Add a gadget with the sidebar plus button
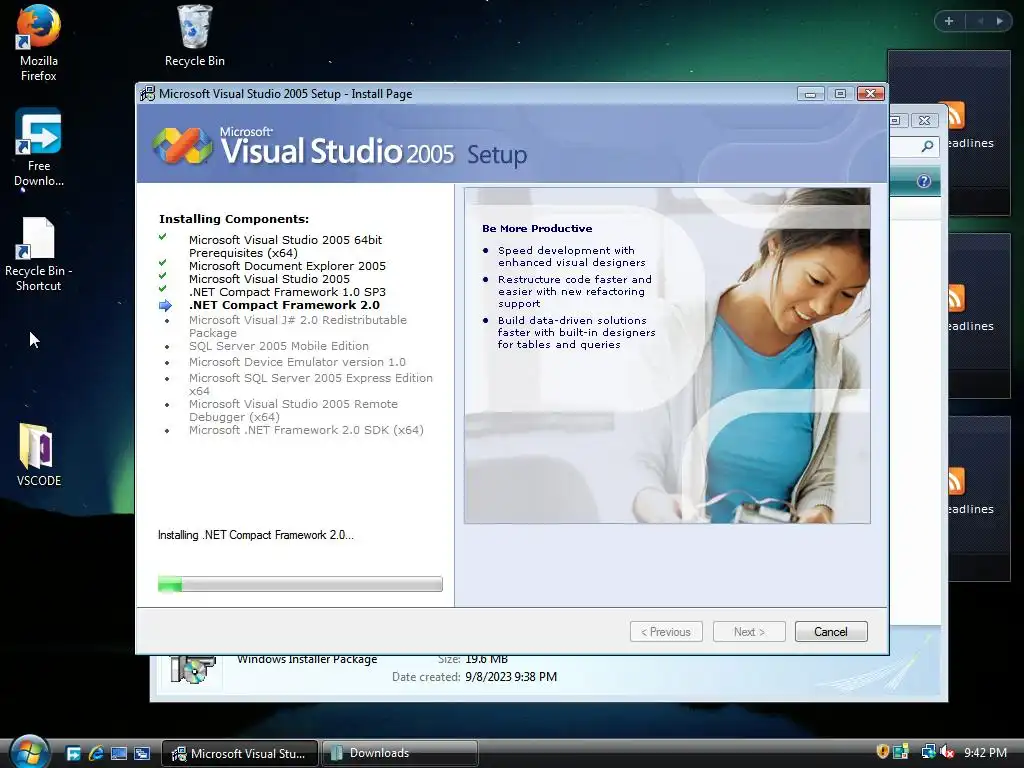This screenshot has width=1024, height=768. point(949,21)
